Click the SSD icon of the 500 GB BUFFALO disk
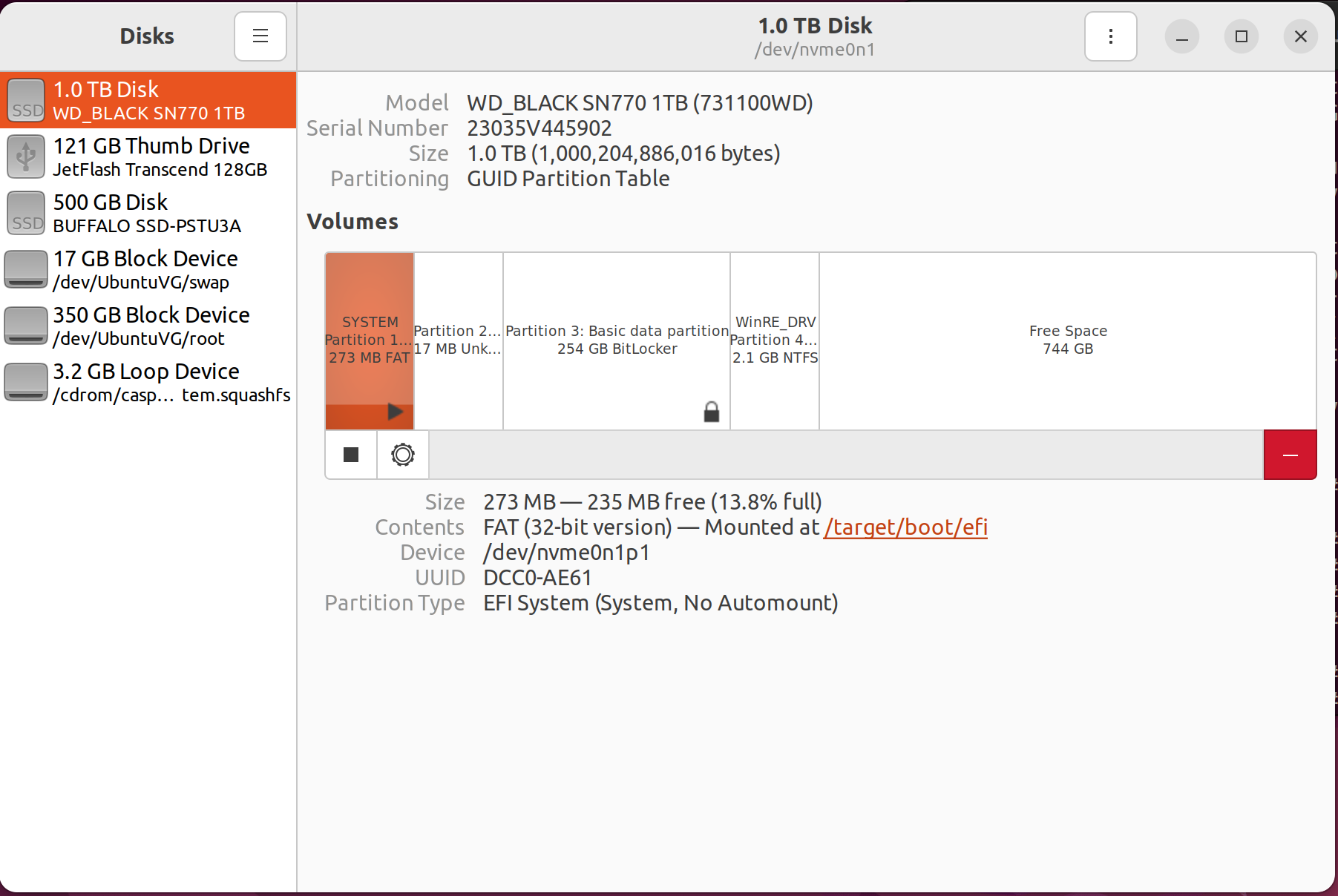1338x896 pixels. point(26,213)
